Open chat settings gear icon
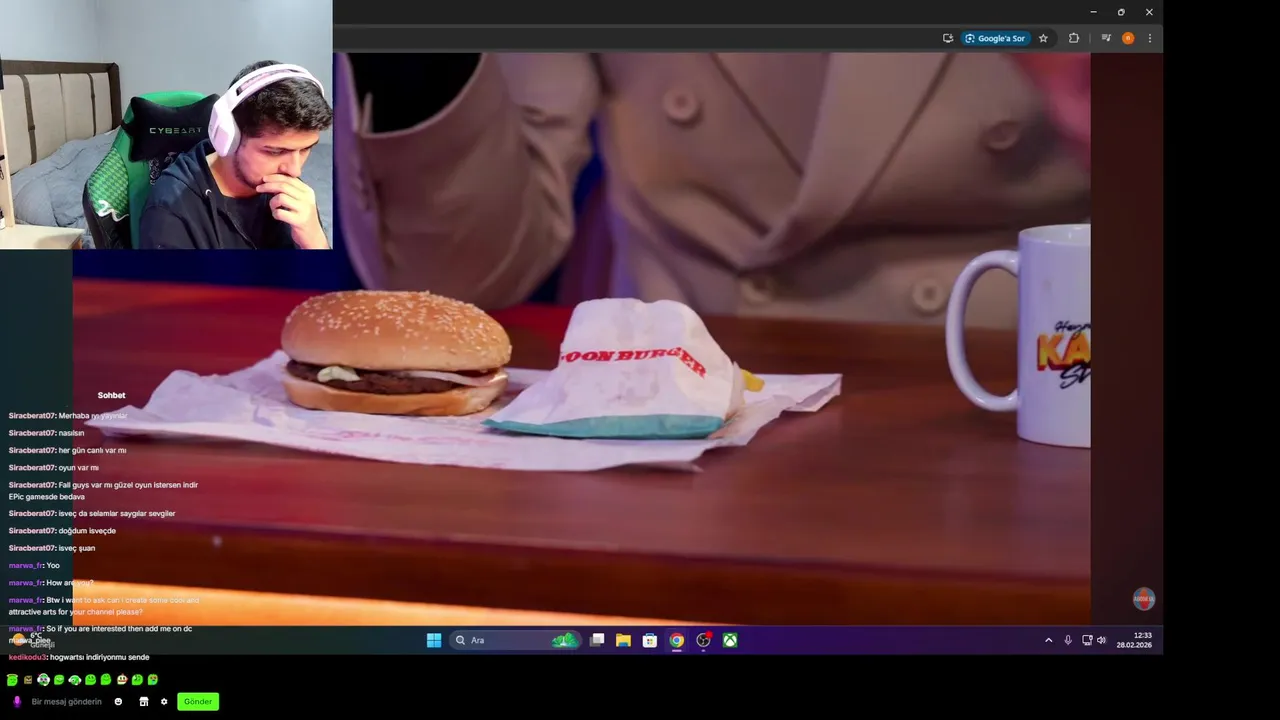 [x=164, y=702]
